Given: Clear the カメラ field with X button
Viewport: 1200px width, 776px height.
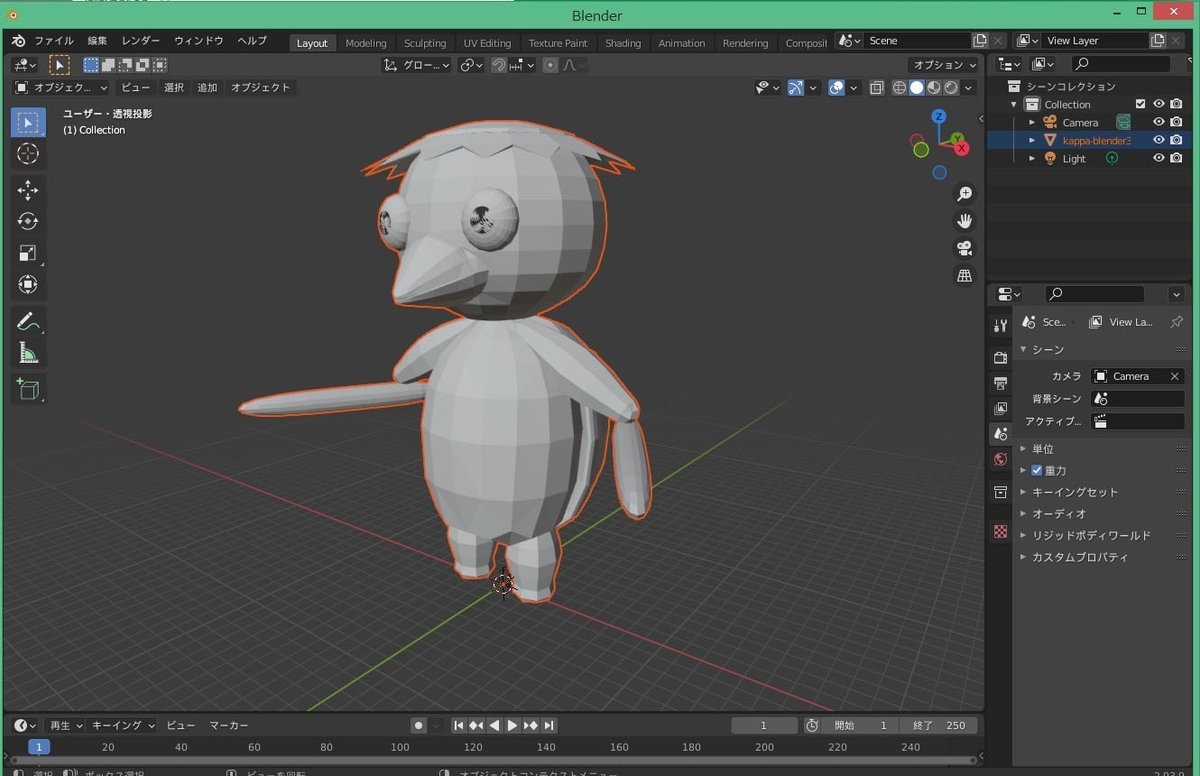Looking at the screenshot, I should pos(1175,376).
